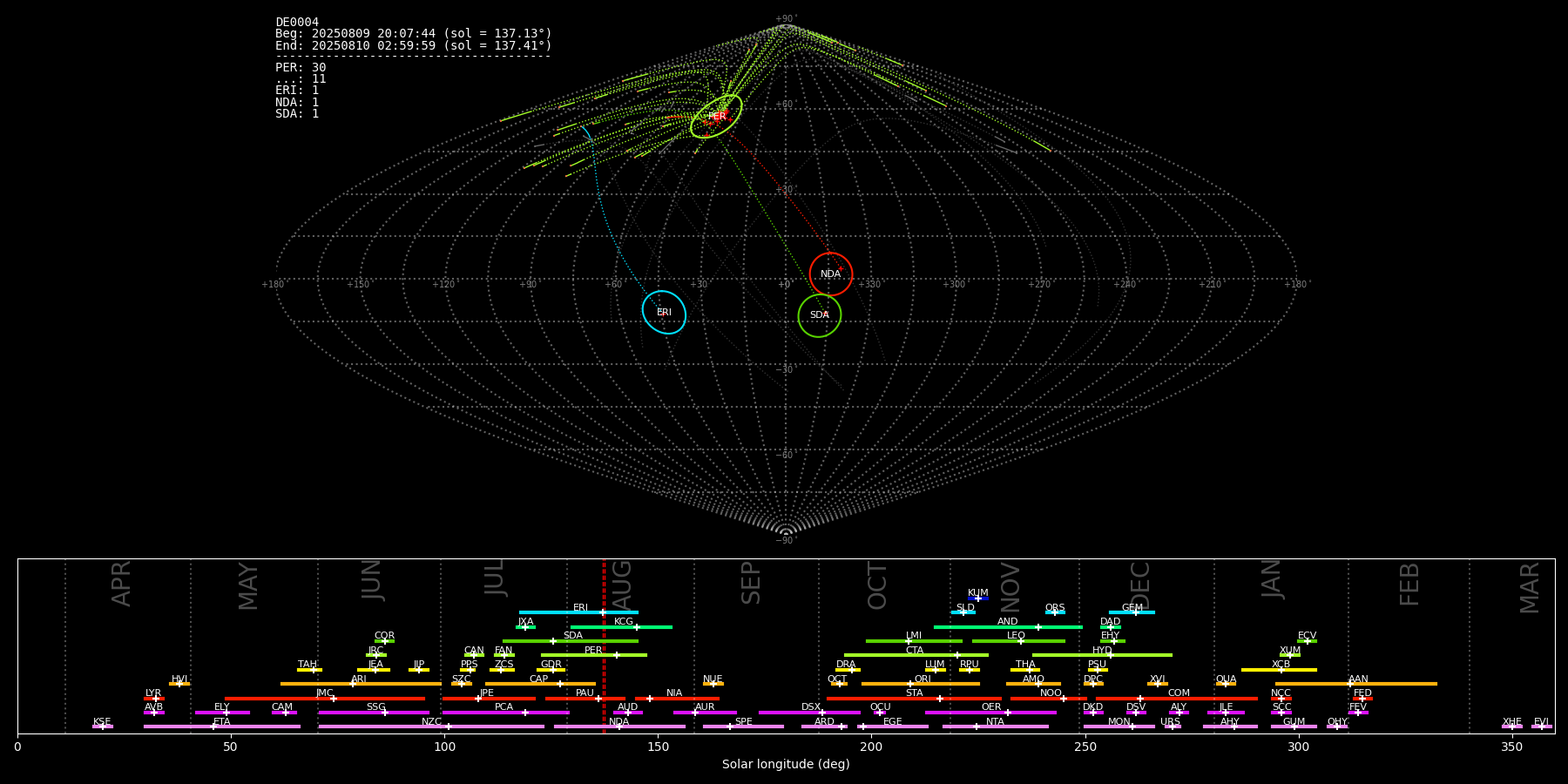Screen dimensions: 1568x784
Task: Click the blue KUM shower bar
Action: pyautogui.click(x=978, y=598)
